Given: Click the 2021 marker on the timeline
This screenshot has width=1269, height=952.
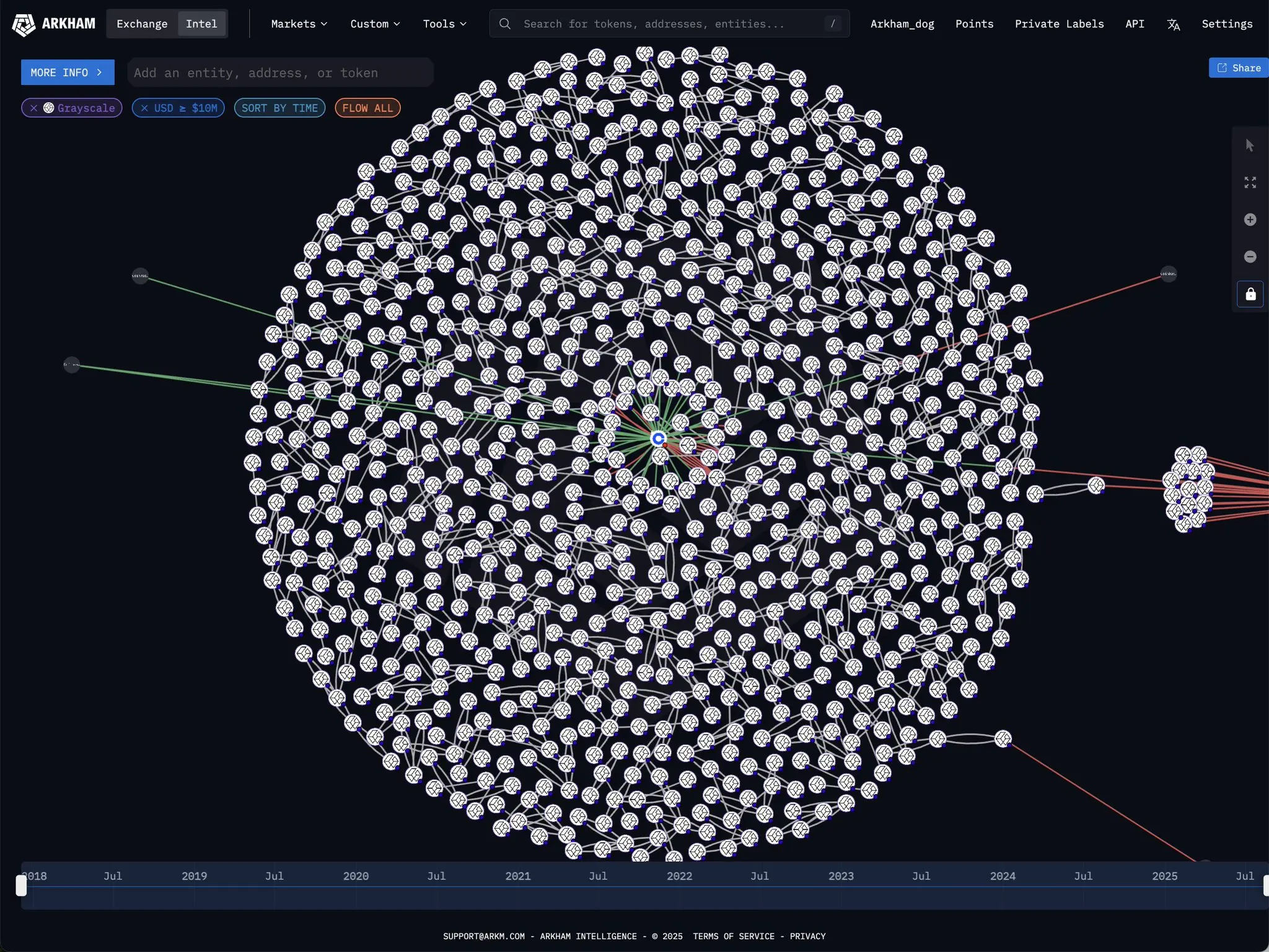Looking at the screenshot, I should [x=517, y=876].
